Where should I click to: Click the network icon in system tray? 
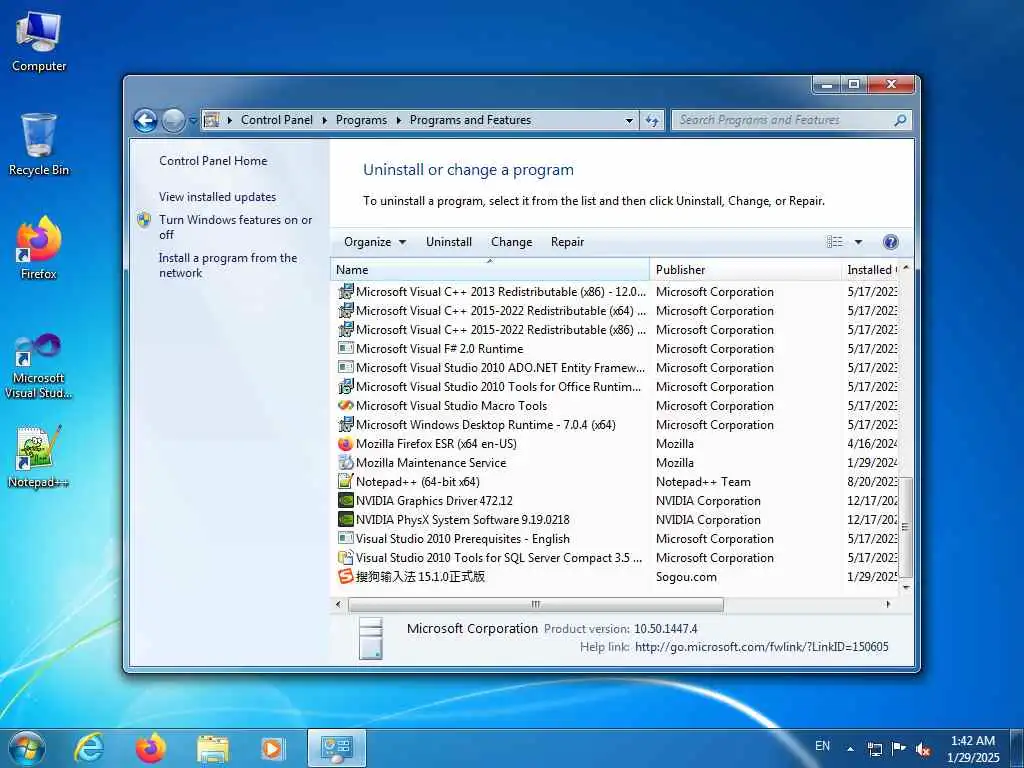[x=875, y=749]
